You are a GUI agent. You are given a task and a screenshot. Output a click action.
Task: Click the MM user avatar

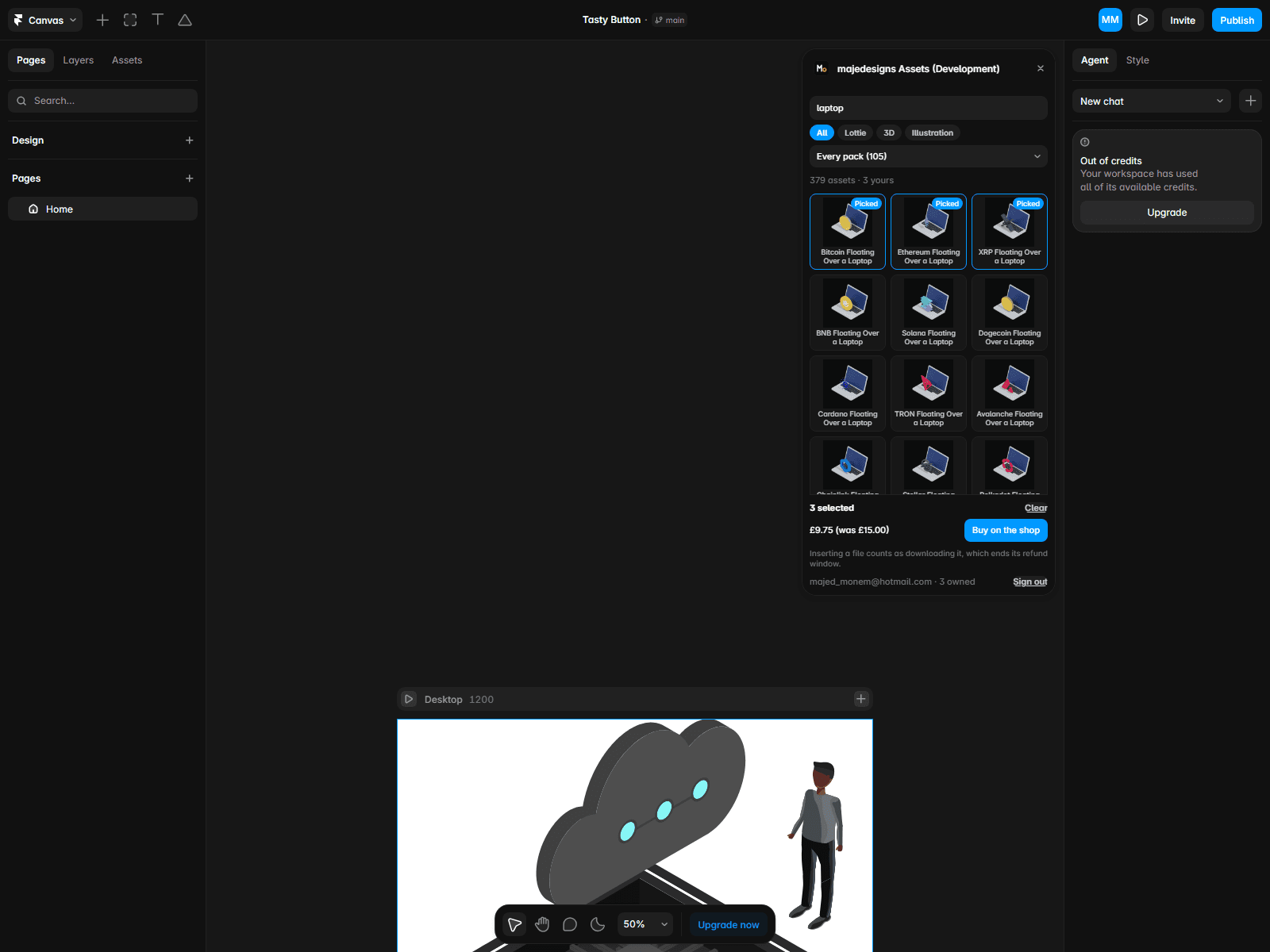pyautogui.click(x=1110, y=20)
